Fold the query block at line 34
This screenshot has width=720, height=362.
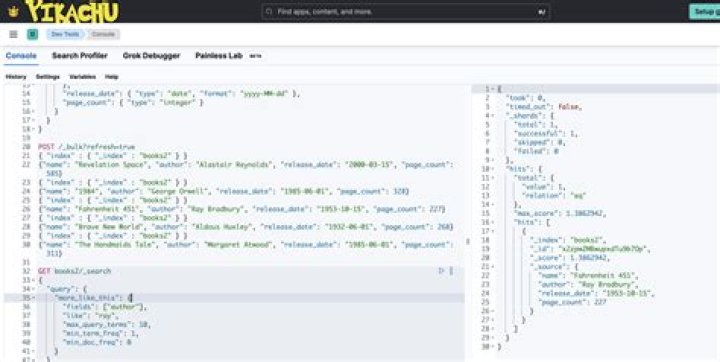[33, 289]
